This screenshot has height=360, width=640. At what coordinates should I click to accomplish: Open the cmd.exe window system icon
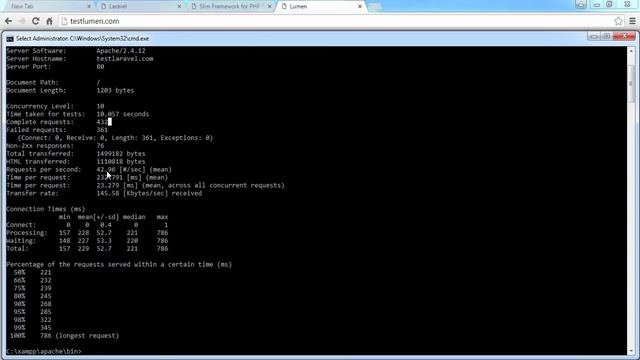coord(10,38)
